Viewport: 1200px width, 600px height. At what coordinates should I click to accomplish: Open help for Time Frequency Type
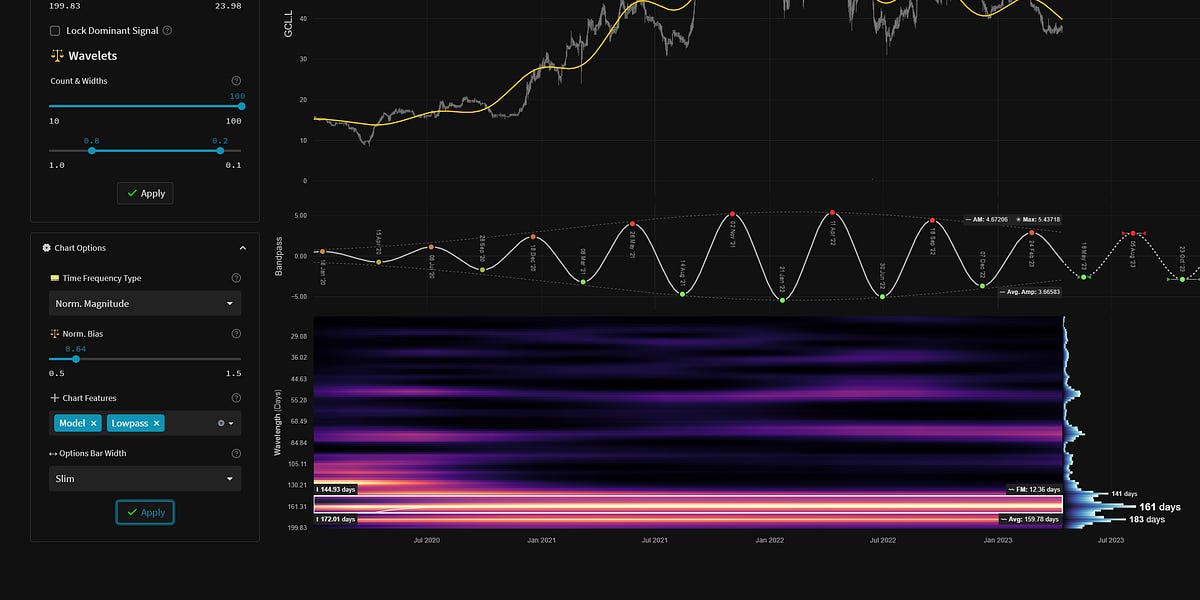pyautogui.click(x=236, y=279)
